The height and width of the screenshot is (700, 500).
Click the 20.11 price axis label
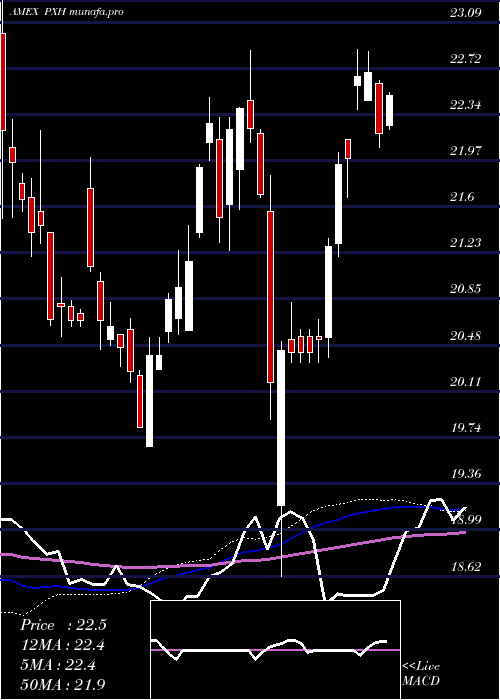tap(466, 382)
